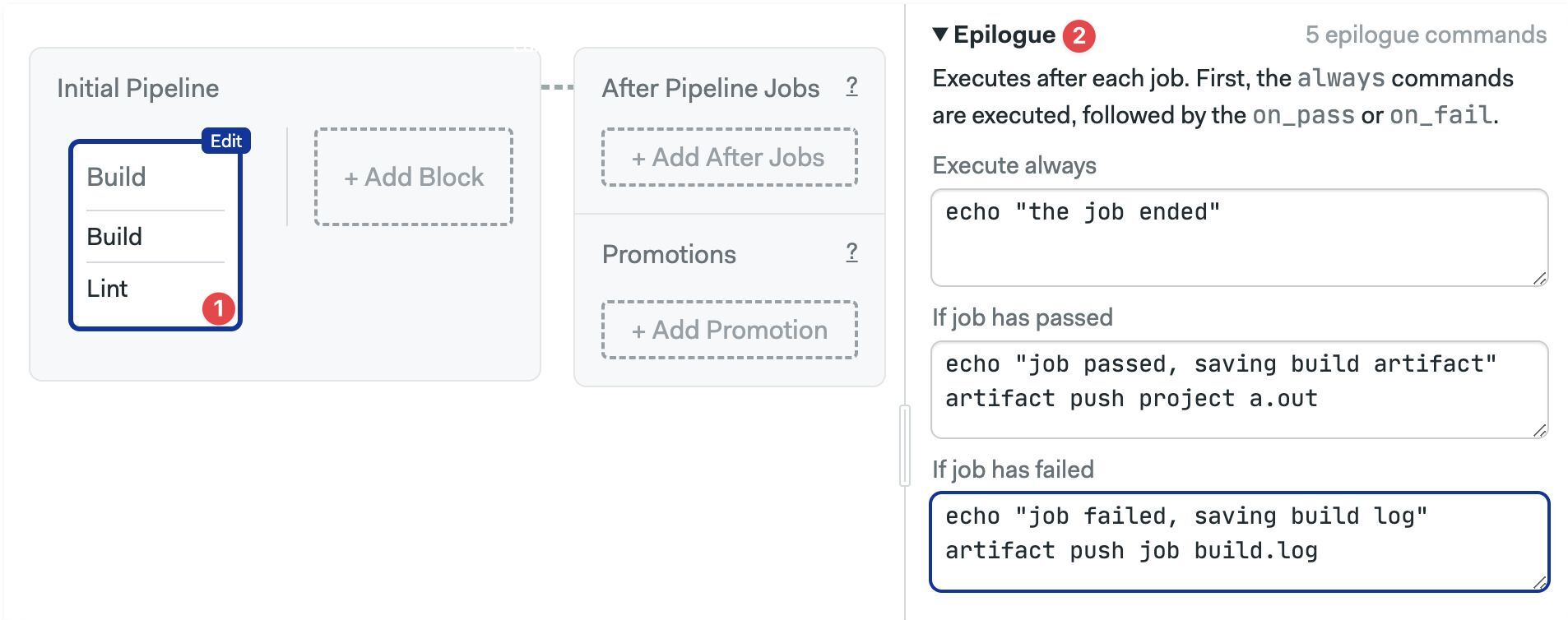Image resolution: width=1568 pixels, height=620 pixels.
Task: Grab resize handle of job passed textarea
Action: 1539,430
